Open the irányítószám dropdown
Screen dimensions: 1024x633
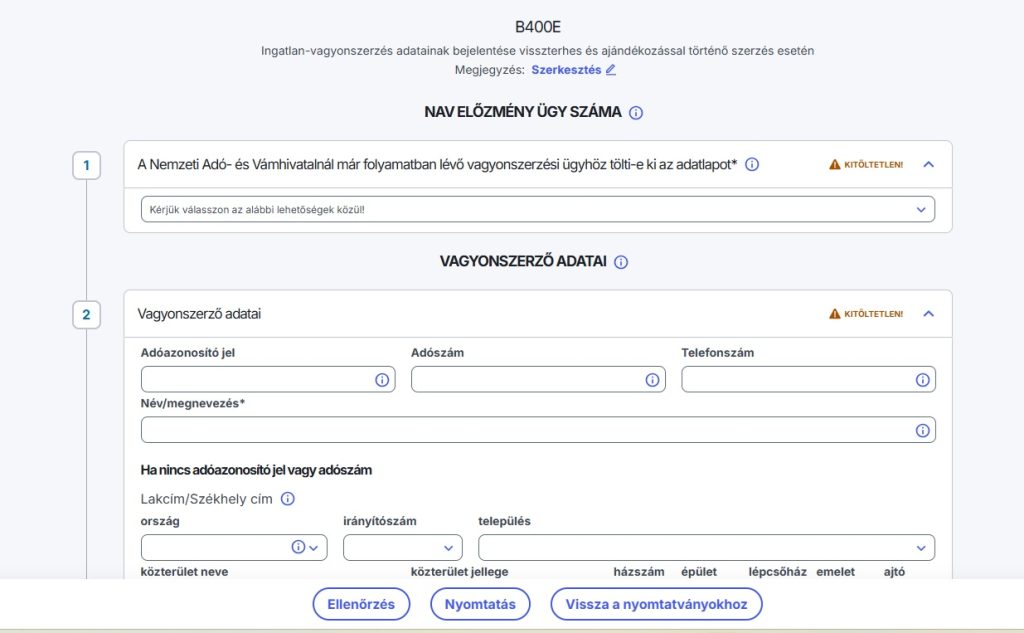point(402,547)
